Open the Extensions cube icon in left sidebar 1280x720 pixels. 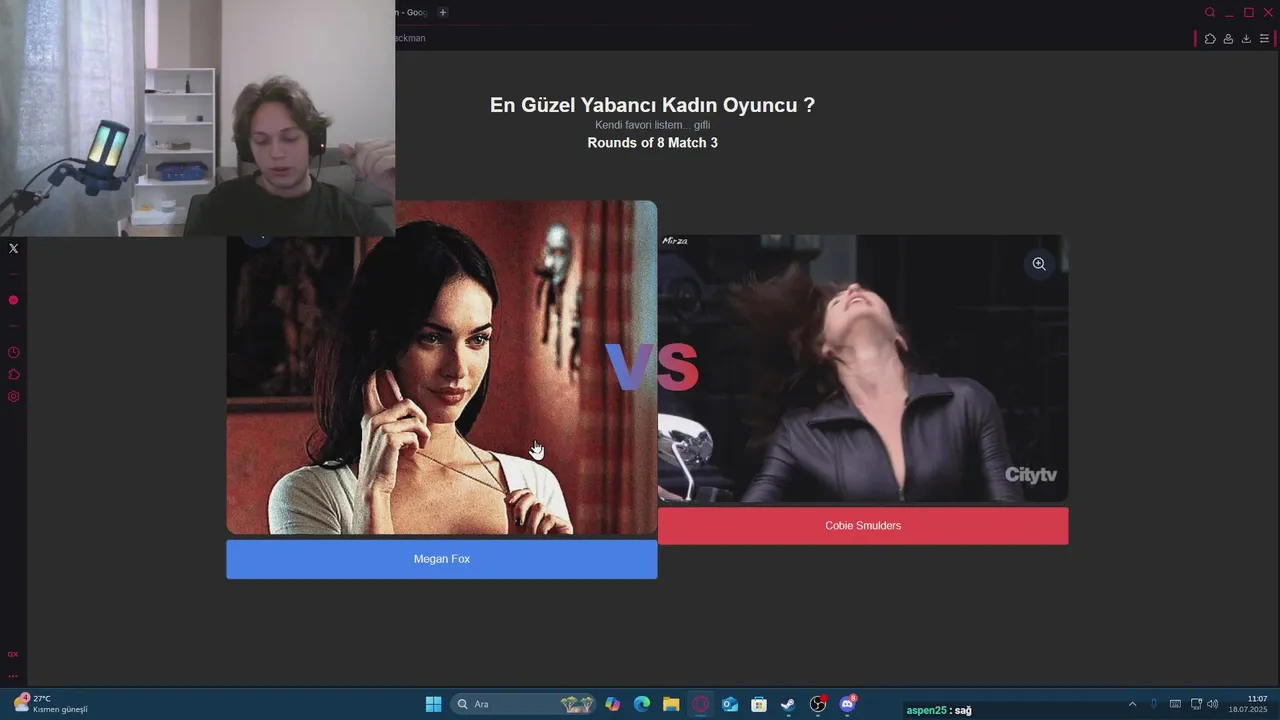(x=13, y=374)
